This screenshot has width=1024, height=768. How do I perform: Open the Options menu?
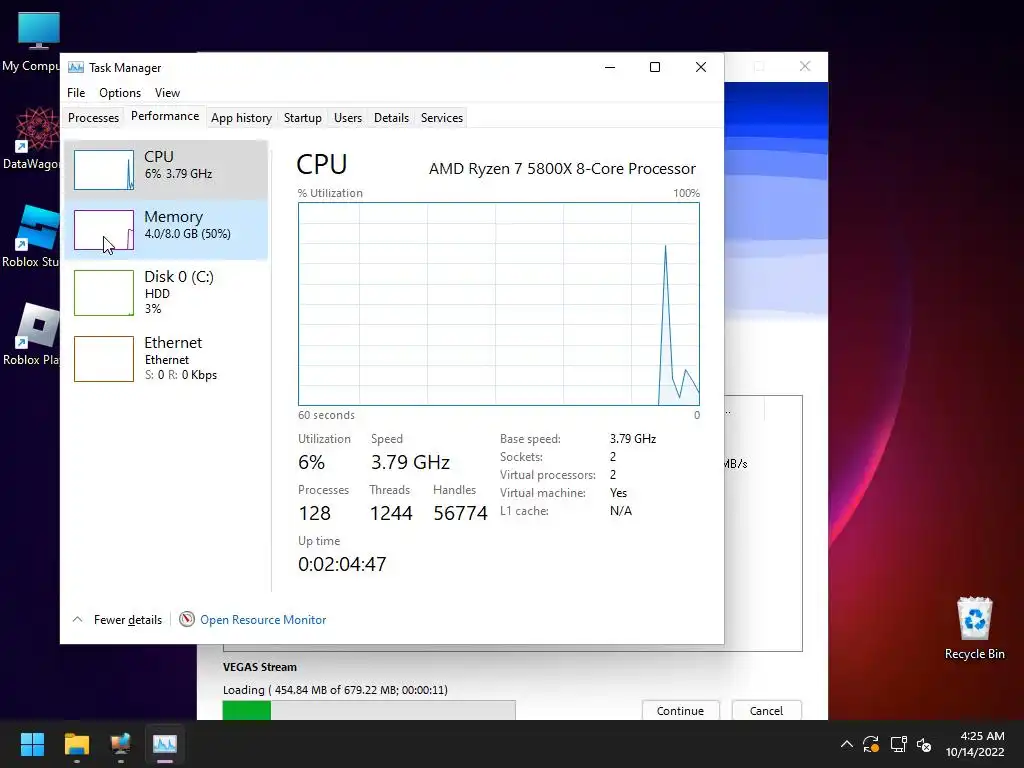pos(120,93)
